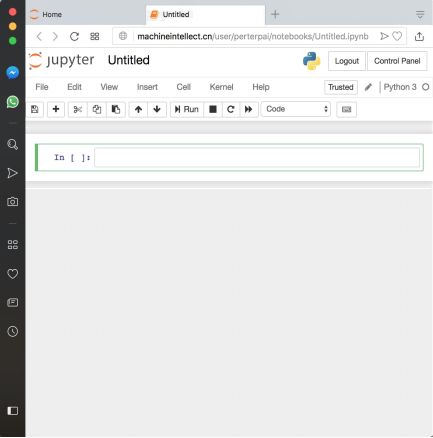The height and width of the screenshot is (438, 433).
Task: Click the address bar URL
Action: tap(253, 36)
